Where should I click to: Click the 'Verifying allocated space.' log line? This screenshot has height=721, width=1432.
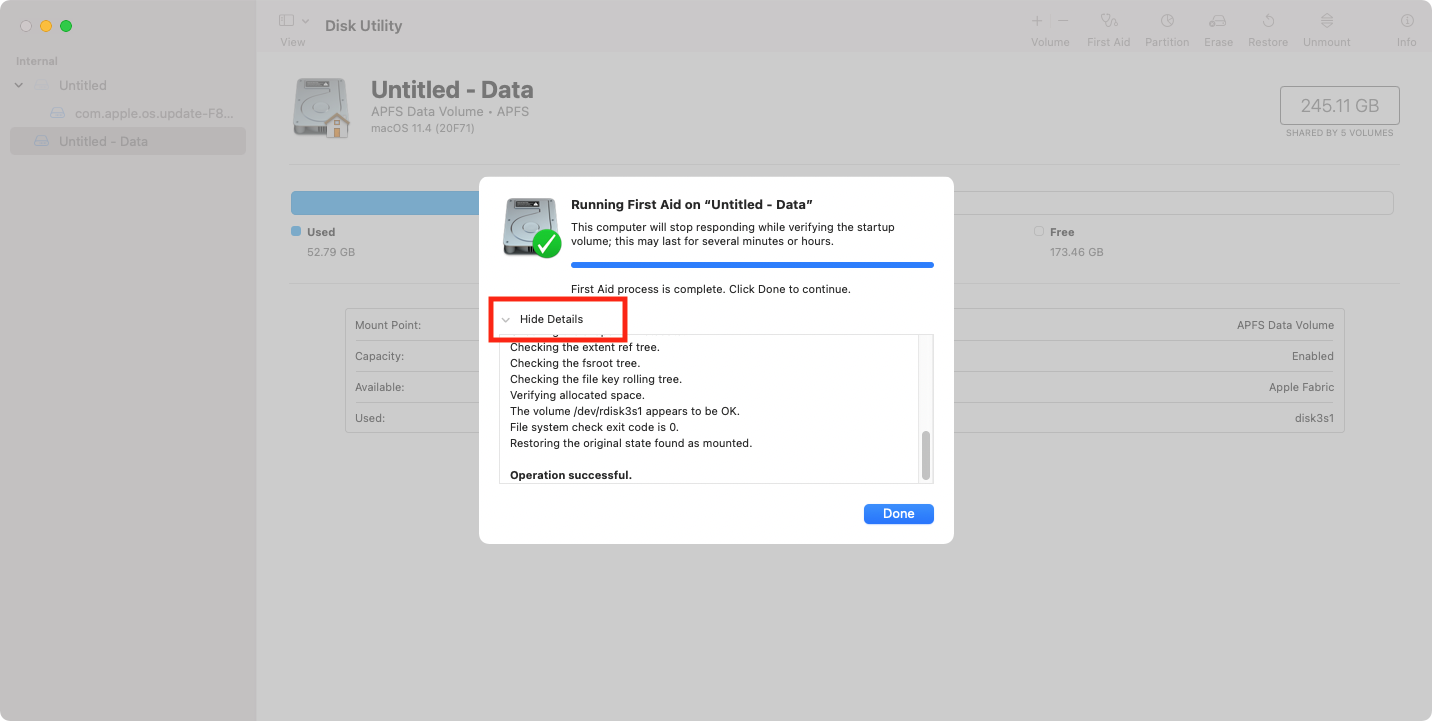[577, 395]
